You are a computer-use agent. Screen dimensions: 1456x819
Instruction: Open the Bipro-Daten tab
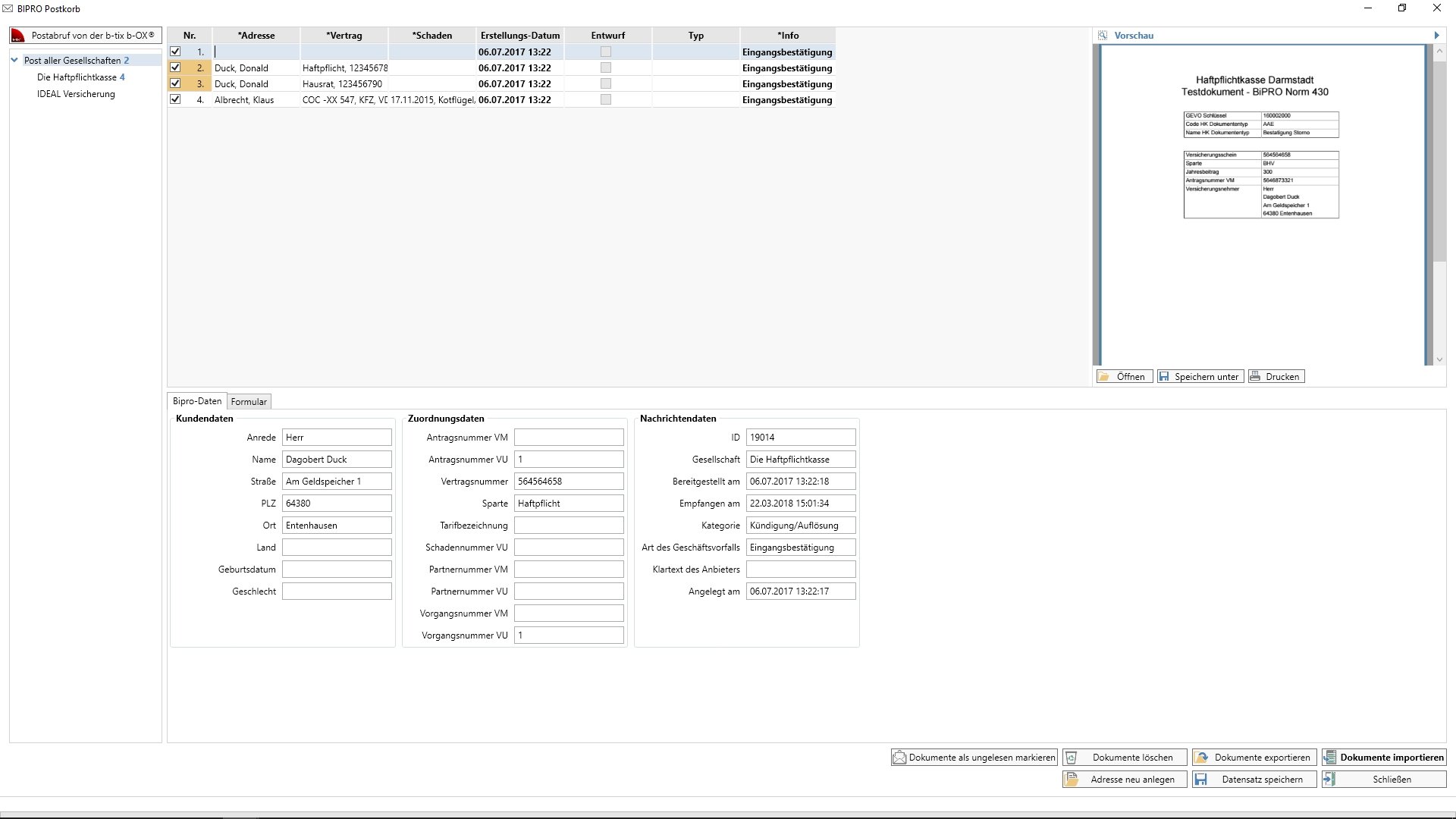pos(197,401)
